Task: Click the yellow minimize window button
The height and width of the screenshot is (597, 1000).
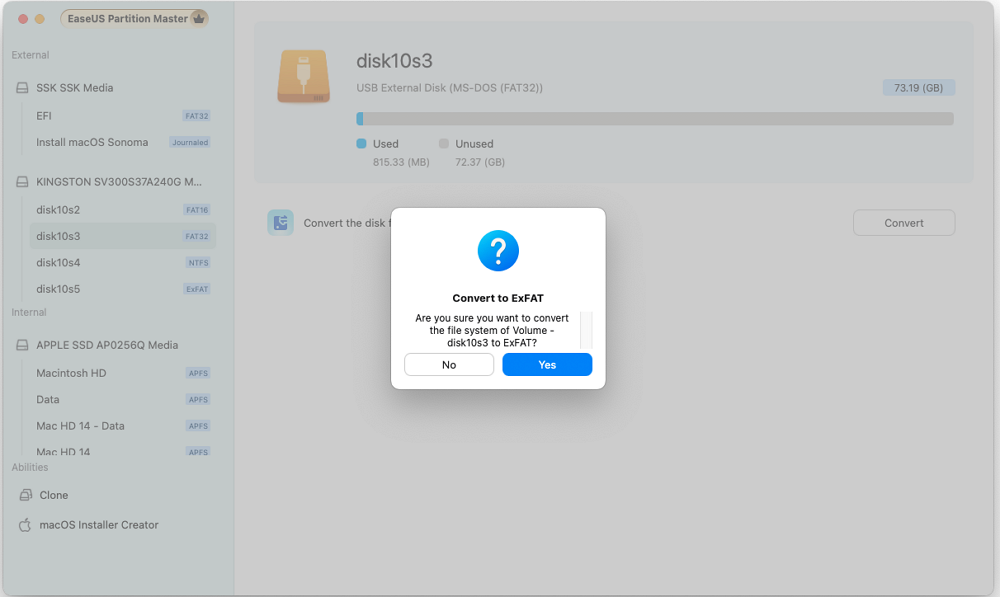Action: [x=40, y=19]
